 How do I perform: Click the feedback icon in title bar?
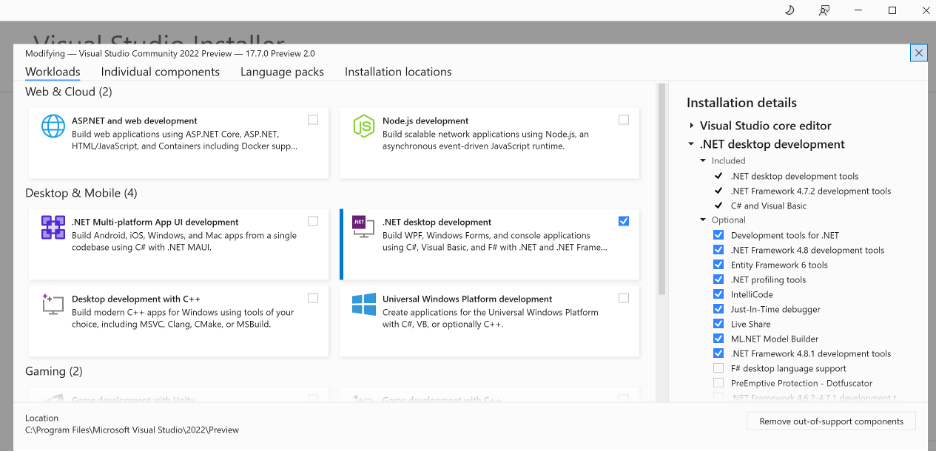click(x=824, y=10)
